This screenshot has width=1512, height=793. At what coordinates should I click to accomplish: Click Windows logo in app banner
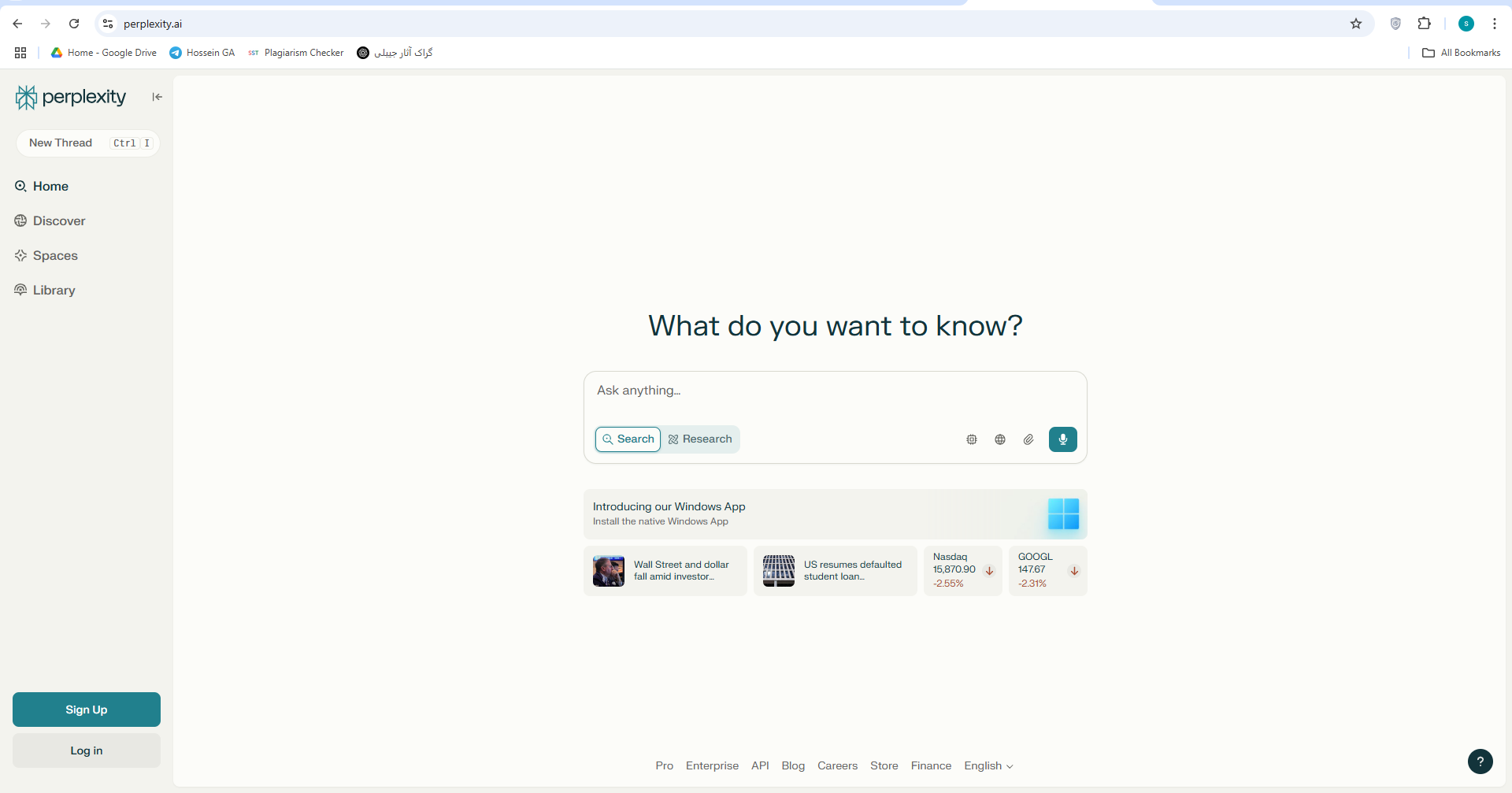[1063, 513]
